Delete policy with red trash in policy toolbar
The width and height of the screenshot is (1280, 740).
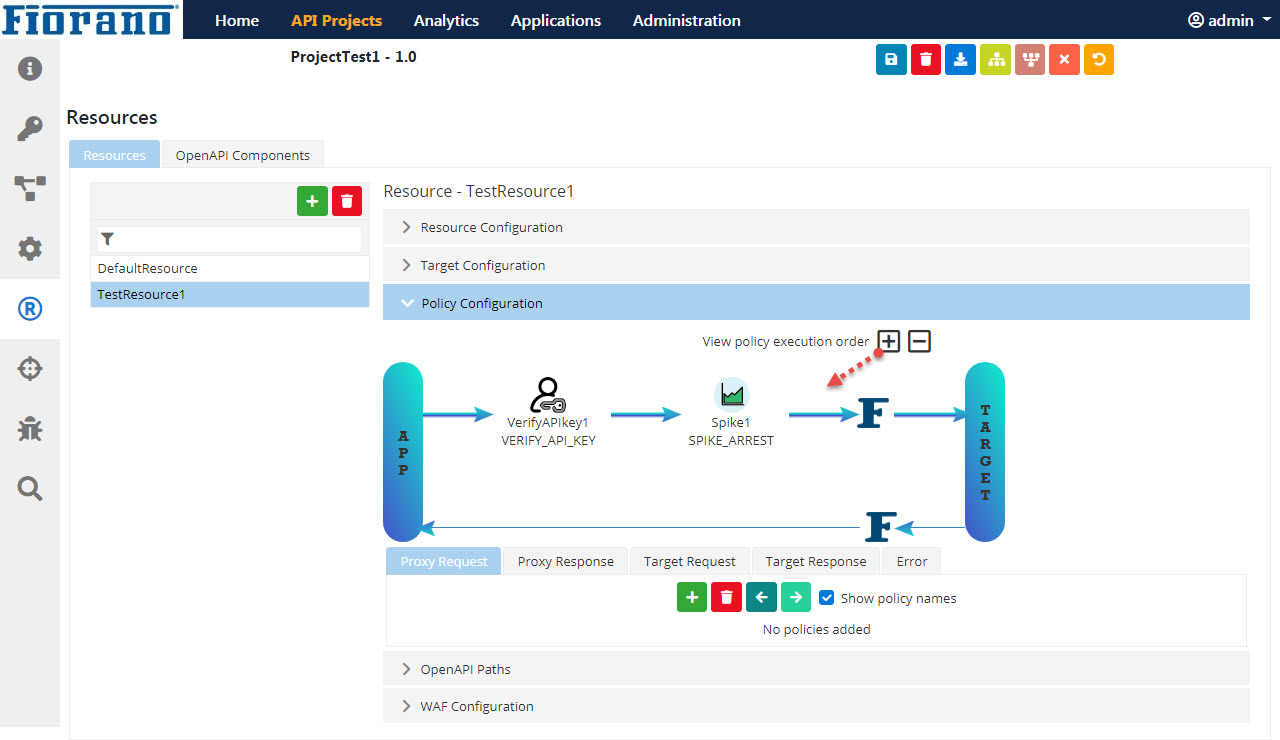(x=726, y=597)
